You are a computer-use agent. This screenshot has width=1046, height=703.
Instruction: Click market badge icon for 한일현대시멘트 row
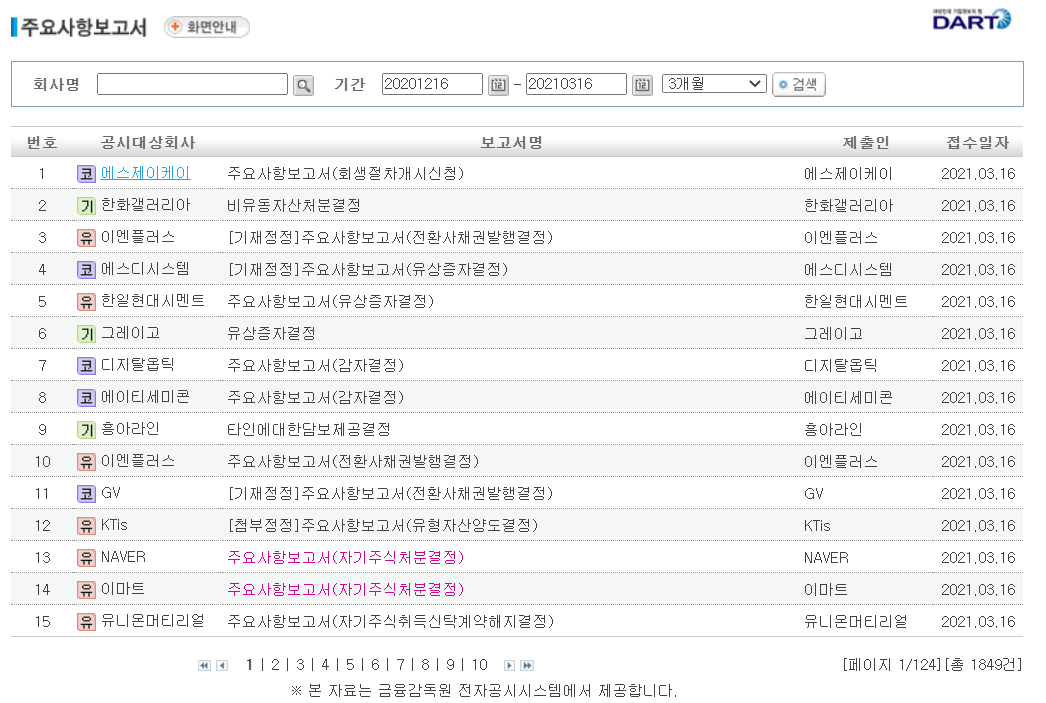(86, 302)
